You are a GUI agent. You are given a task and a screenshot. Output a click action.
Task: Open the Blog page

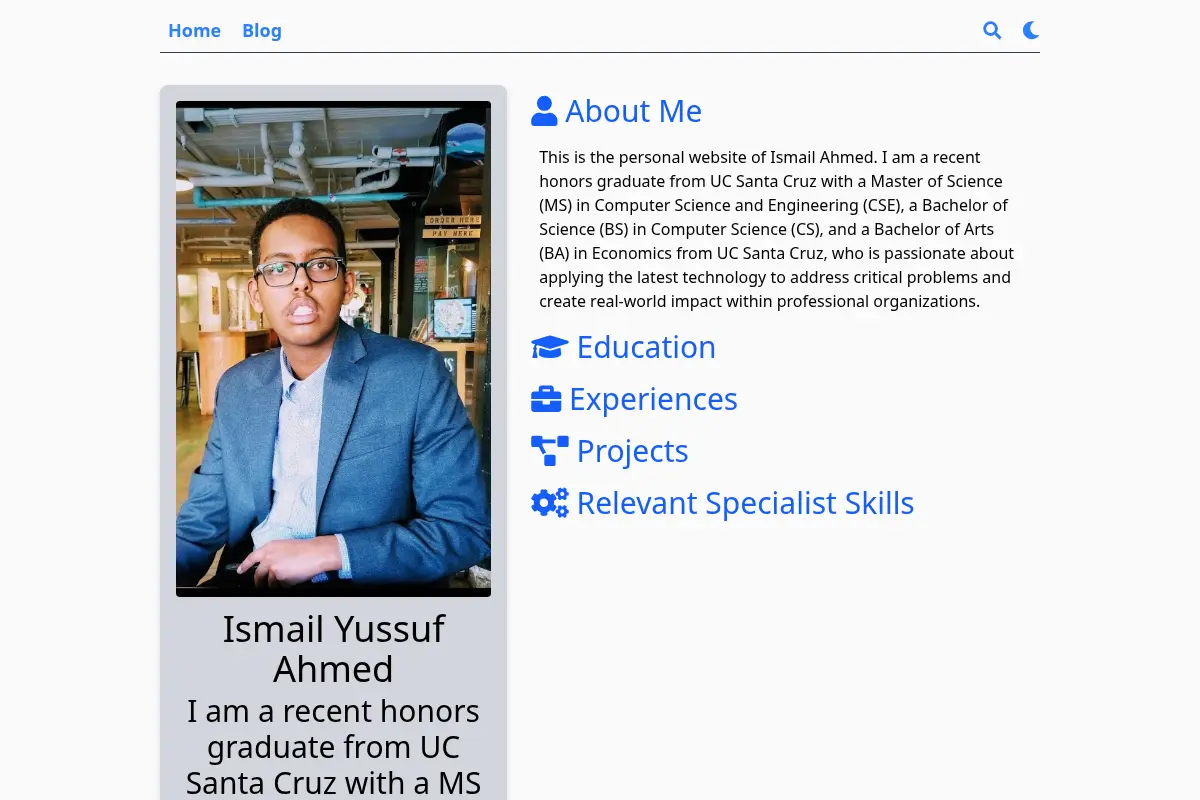tap(262, 30)
